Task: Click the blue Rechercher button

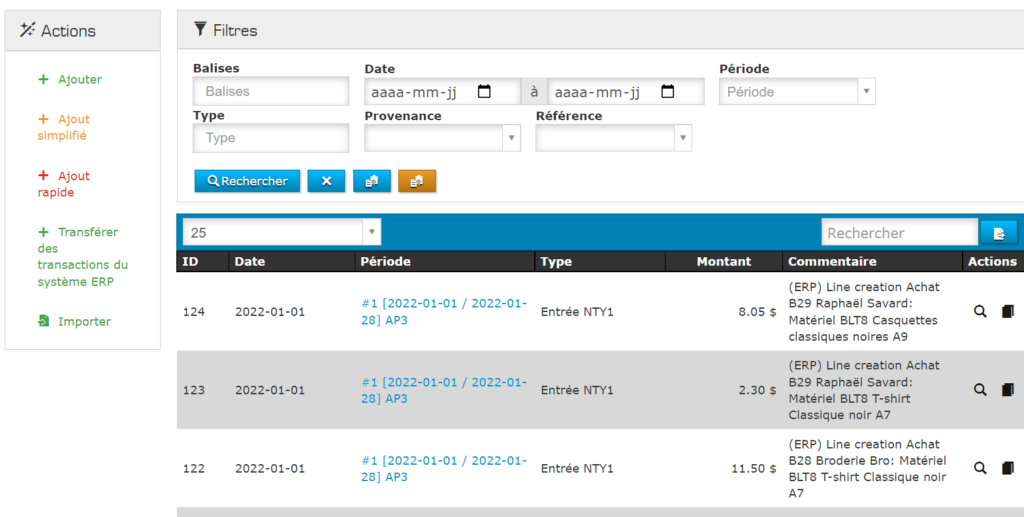Action: pos(247,181)
